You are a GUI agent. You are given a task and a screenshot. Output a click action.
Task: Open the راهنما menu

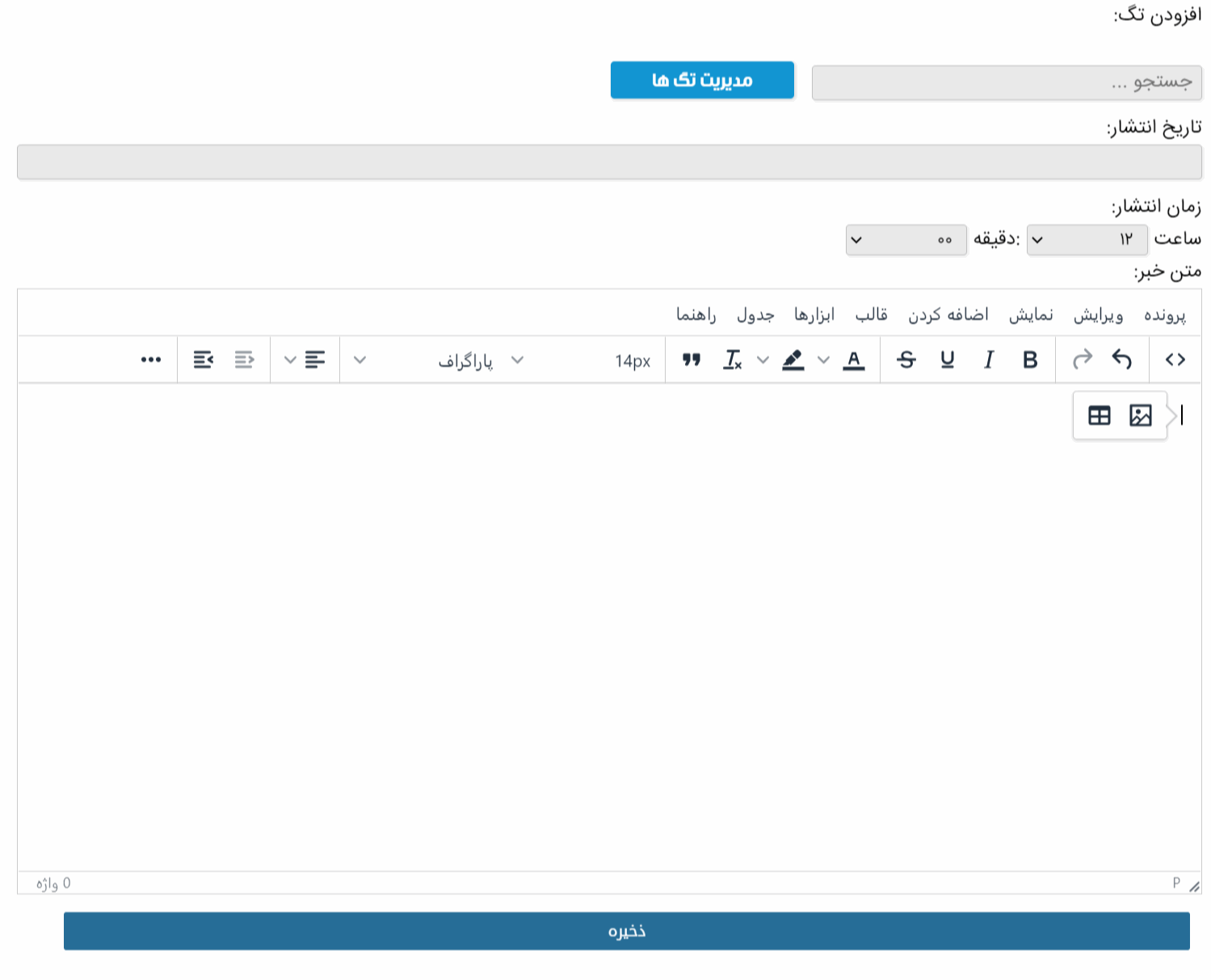tap(696, 314)
